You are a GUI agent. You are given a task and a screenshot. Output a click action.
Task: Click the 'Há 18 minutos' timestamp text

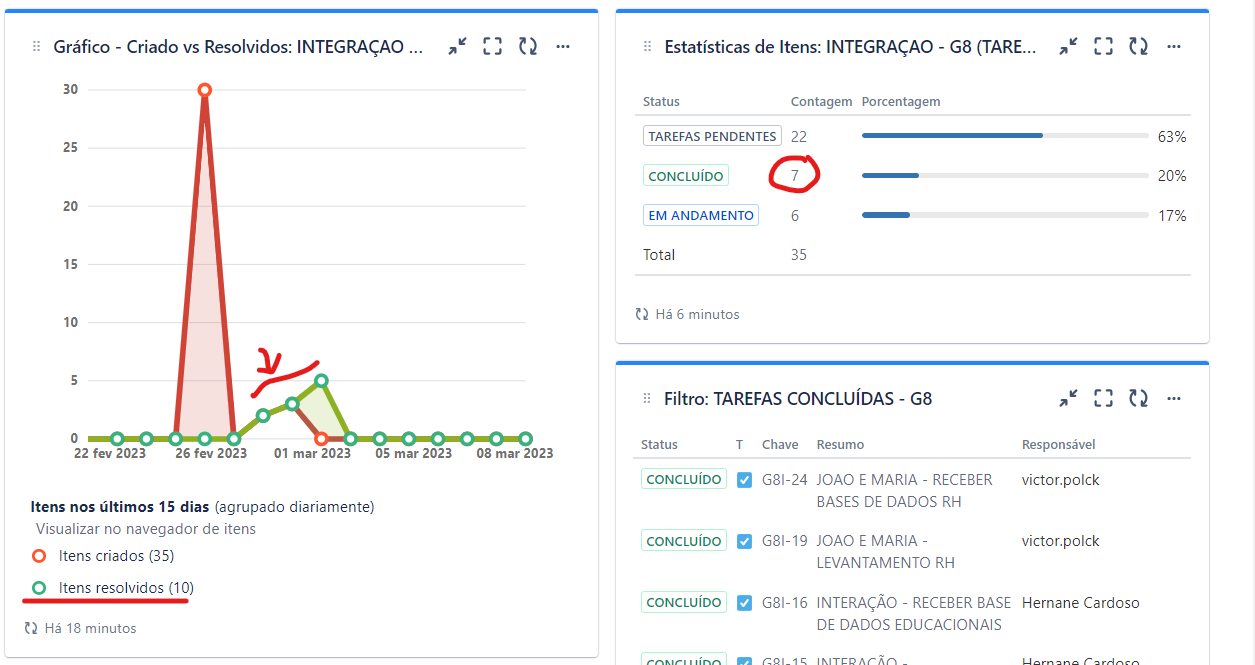coord(91,628)
